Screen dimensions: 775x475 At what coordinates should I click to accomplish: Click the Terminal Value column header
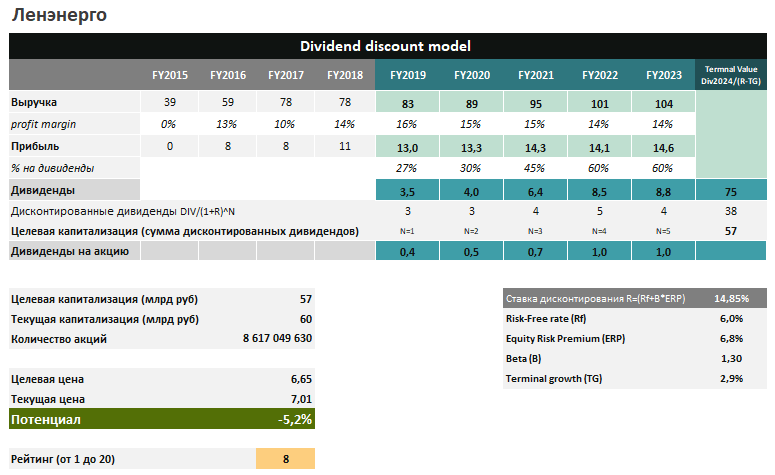[x=730, y=75]
